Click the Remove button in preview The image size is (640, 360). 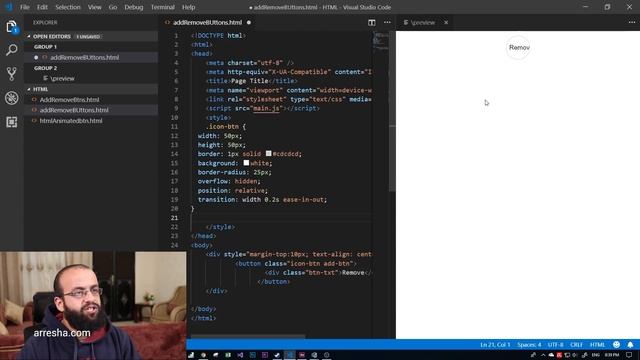click(x=518, y=48)
